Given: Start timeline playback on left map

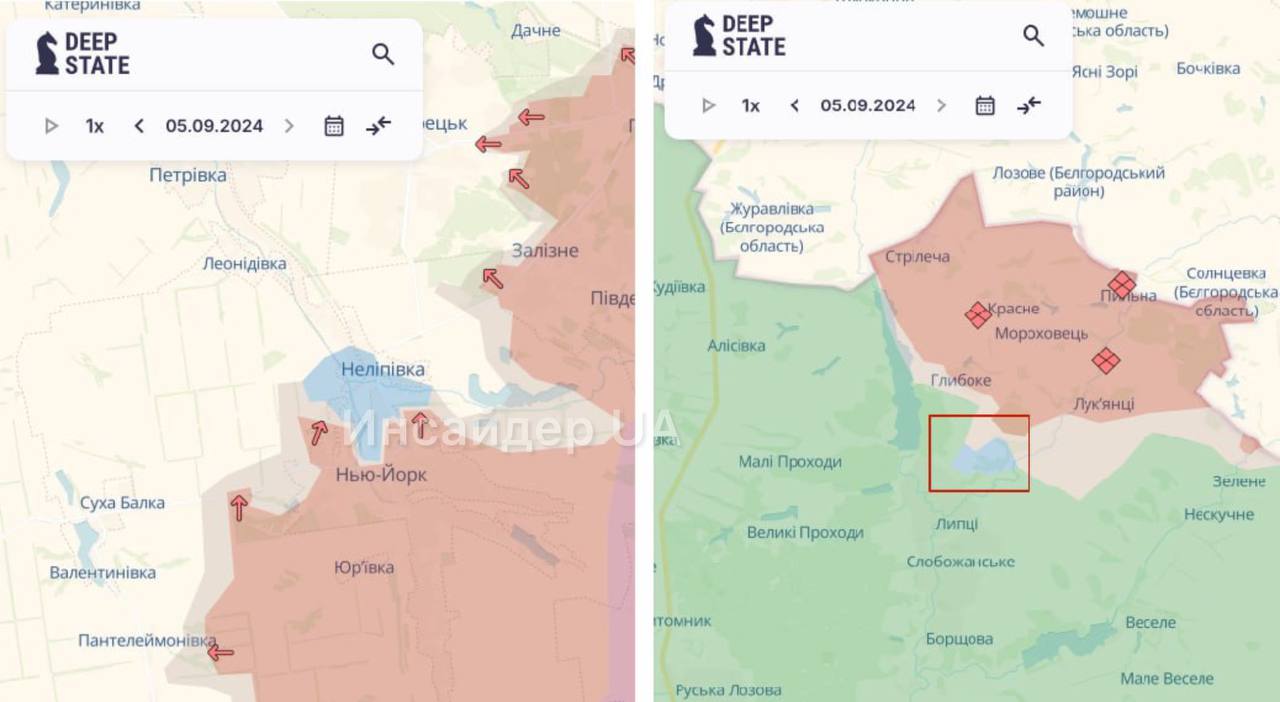Looking at the screenshot, I should pos(51,126).
